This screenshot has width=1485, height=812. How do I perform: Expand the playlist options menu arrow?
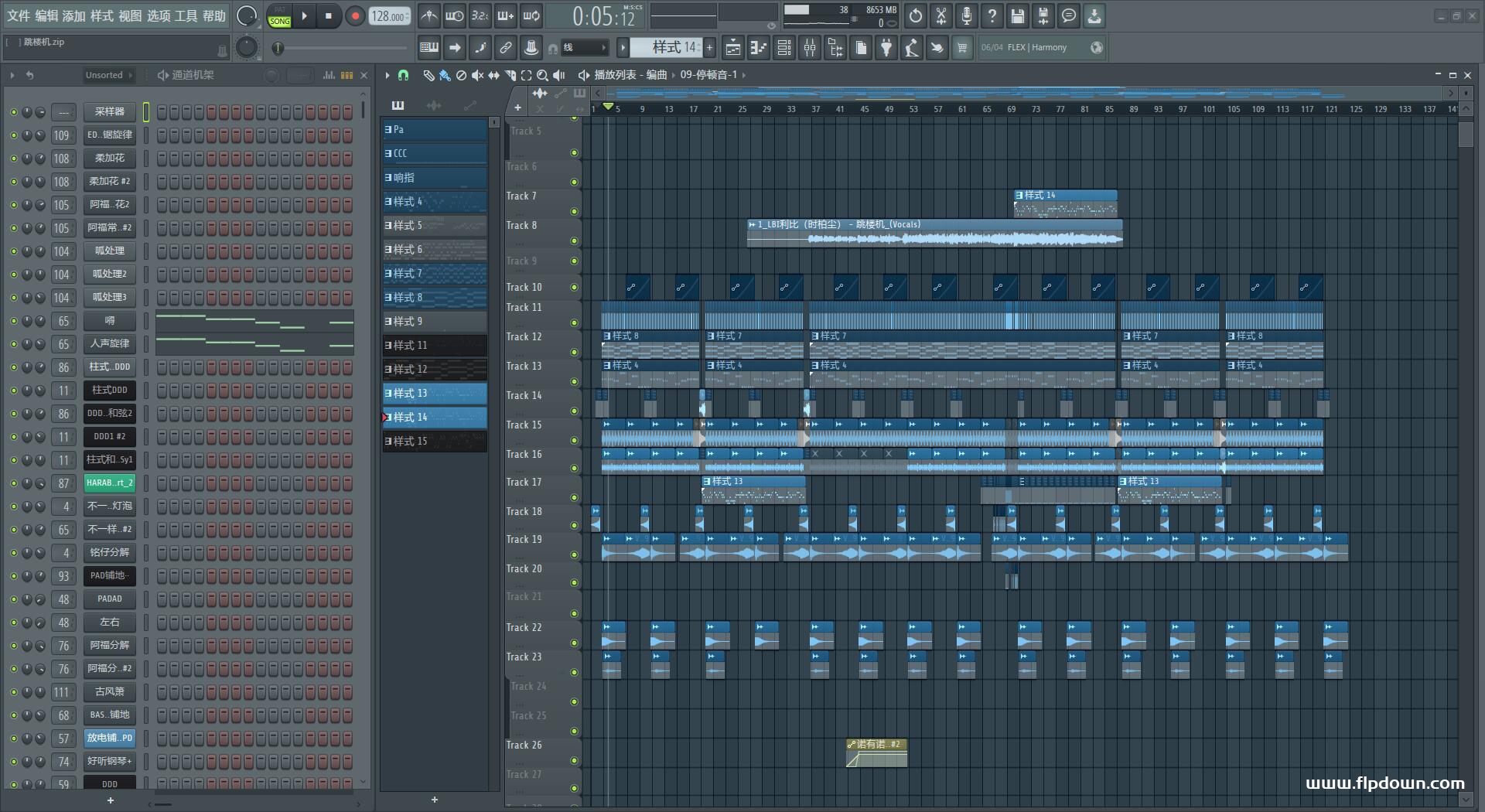tap(387, 75)
